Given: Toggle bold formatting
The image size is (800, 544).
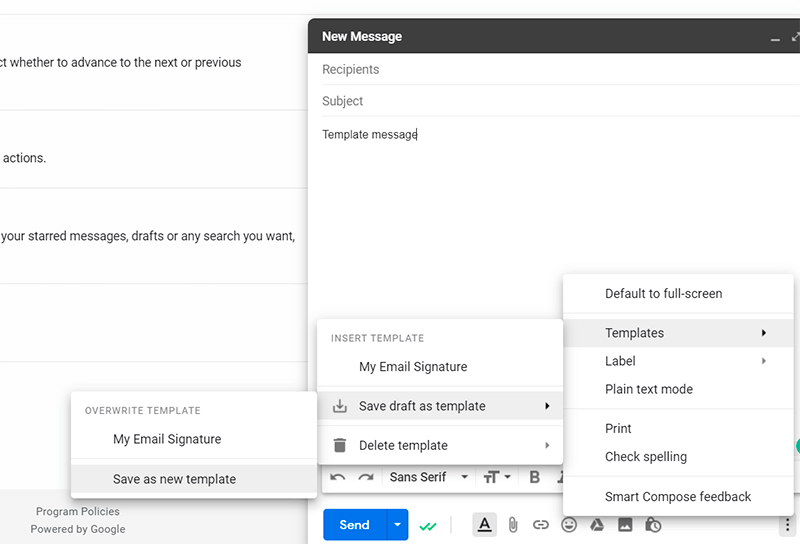Looking at the screenshot, I should pos(534,477).
